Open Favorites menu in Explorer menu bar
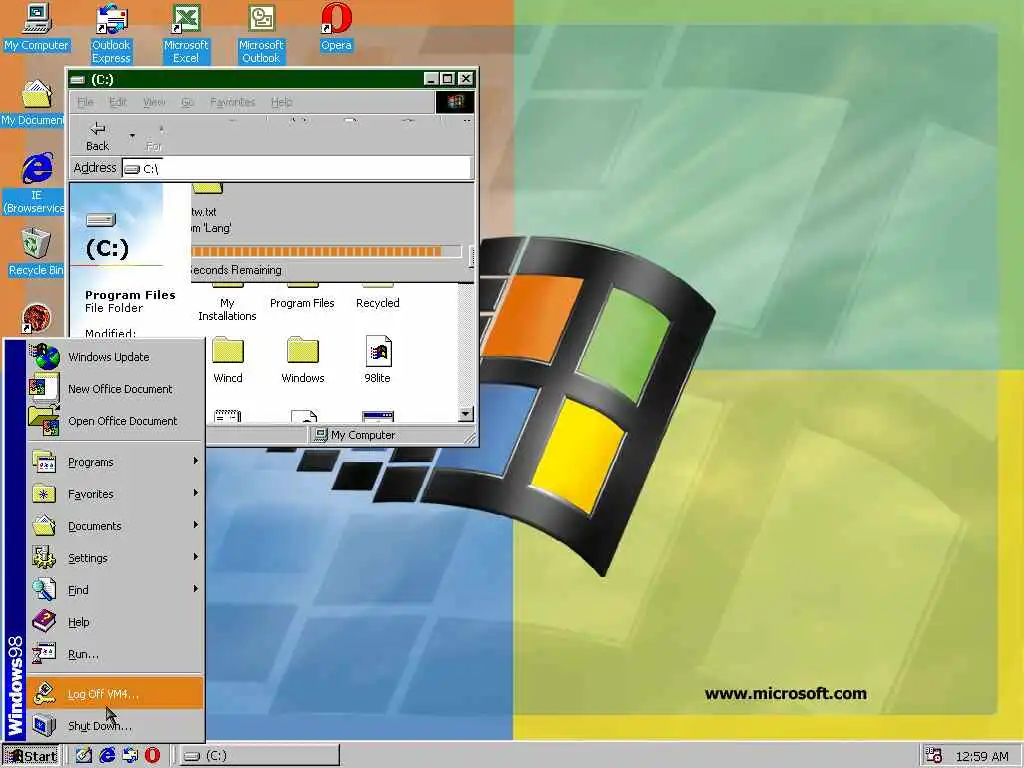The image size is (1024, 768). pyautogui.click(x=232, y=102)
